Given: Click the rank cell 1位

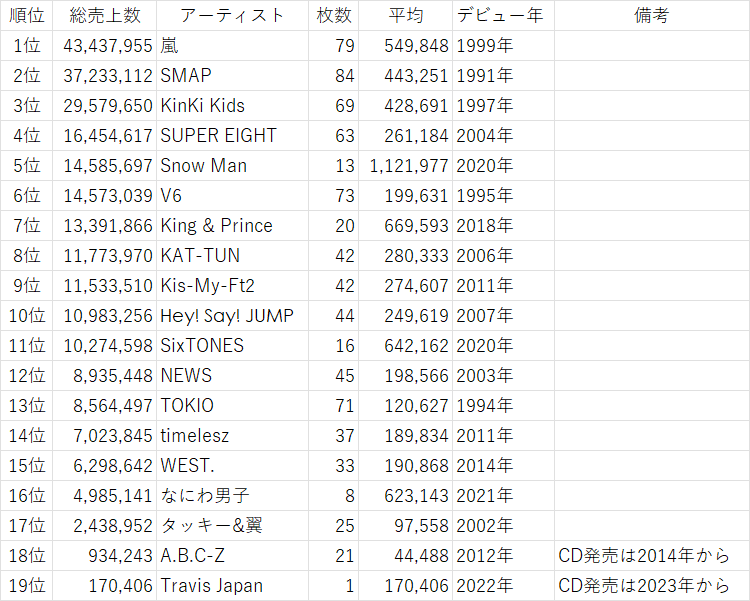Looking at the screenshot, I should 26,45.
